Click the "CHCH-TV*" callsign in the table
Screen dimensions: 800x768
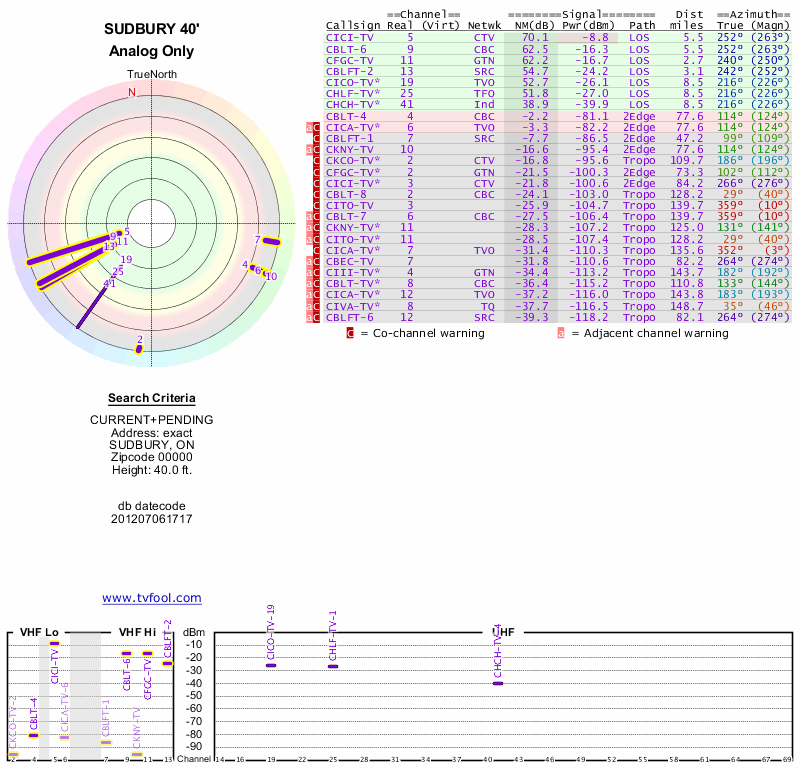(x=353, y=104)
